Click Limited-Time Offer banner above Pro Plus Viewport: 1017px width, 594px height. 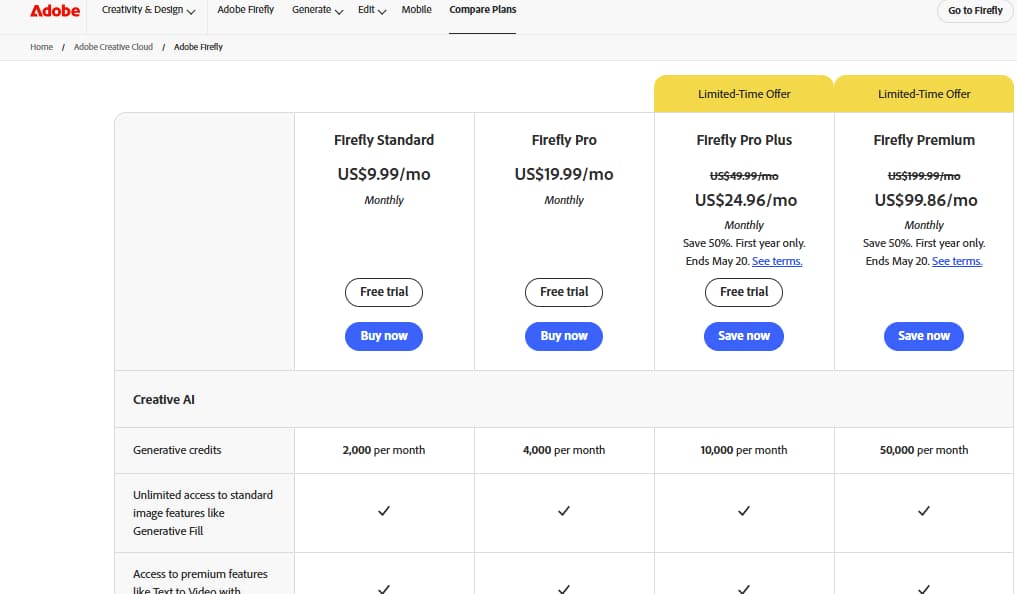click(x=744, y=94)
